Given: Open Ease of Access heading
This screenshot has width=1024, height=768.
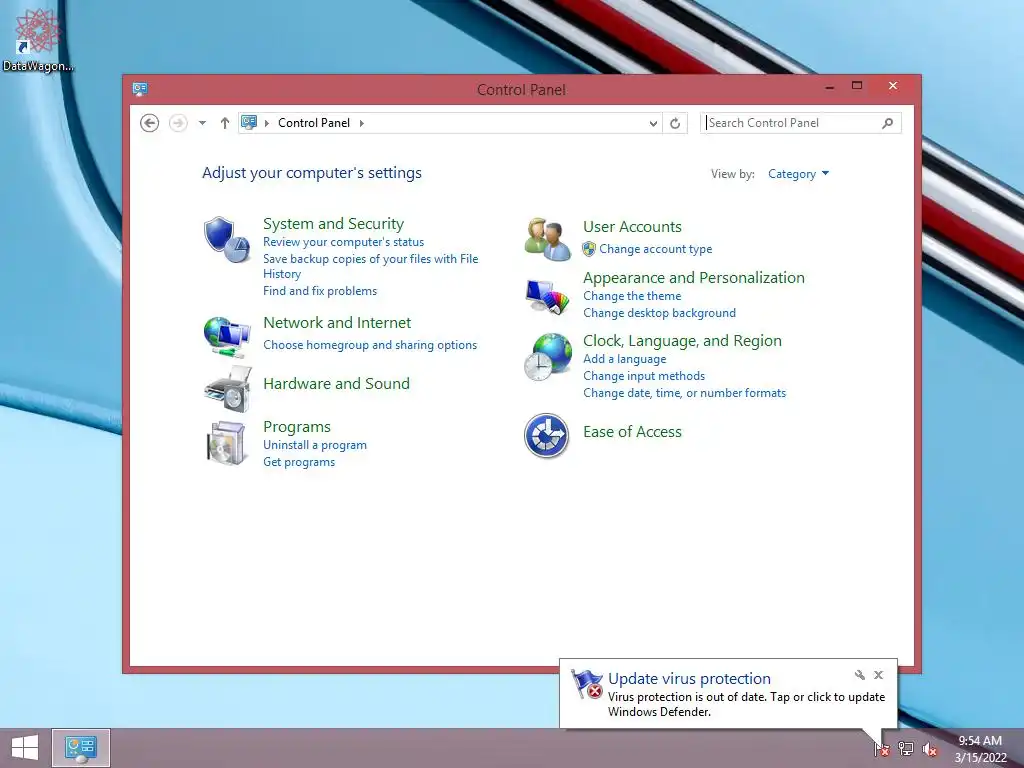Looking at the screenshot, I should click(x=632, y=432).
